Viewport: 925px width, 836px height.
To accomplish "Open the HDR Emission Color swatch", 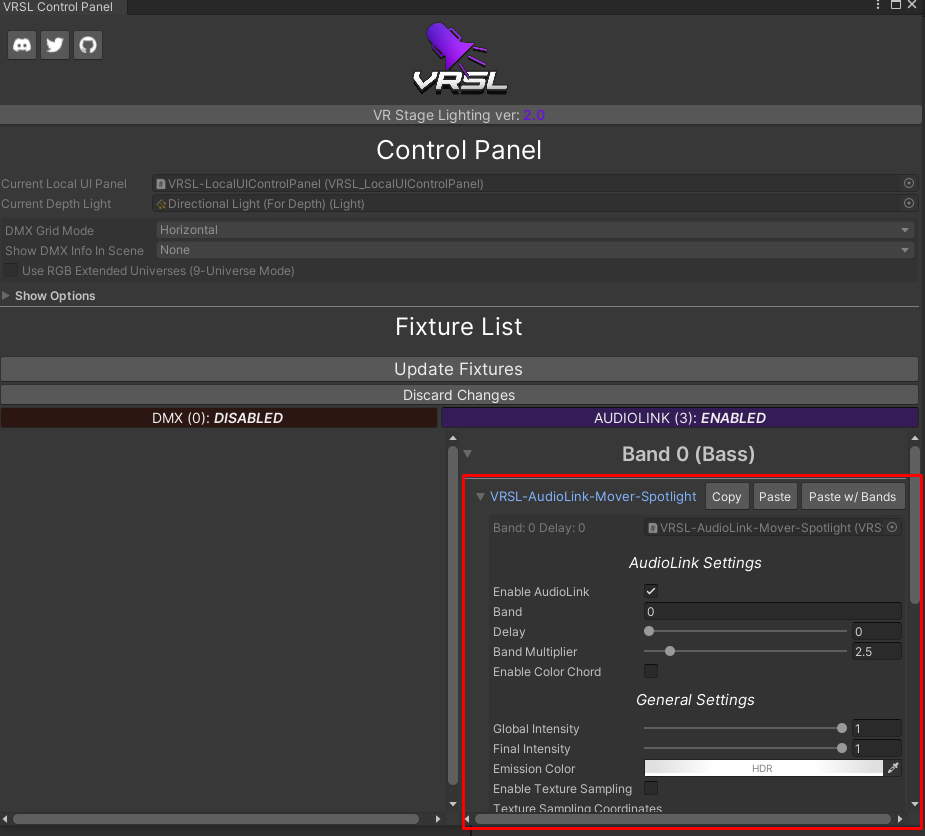I will click(763, 768).
